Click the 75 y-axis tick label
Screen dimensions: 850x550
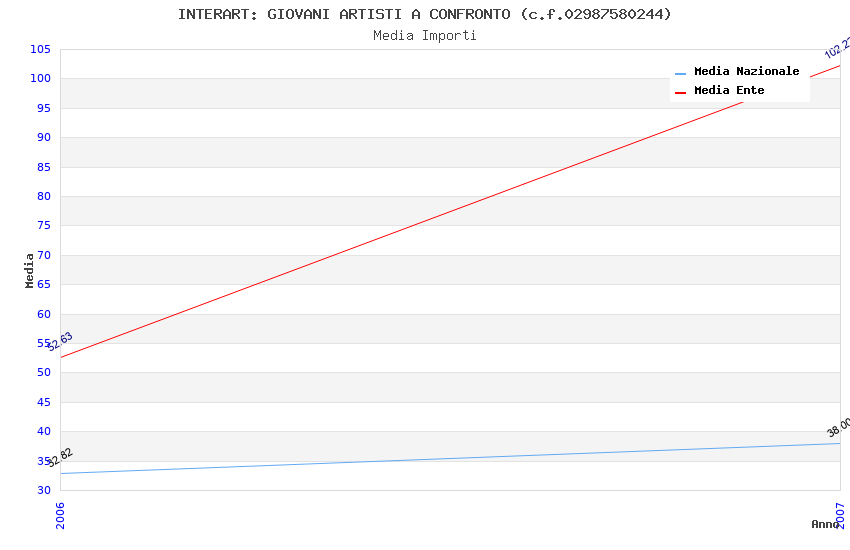(44, 225)
